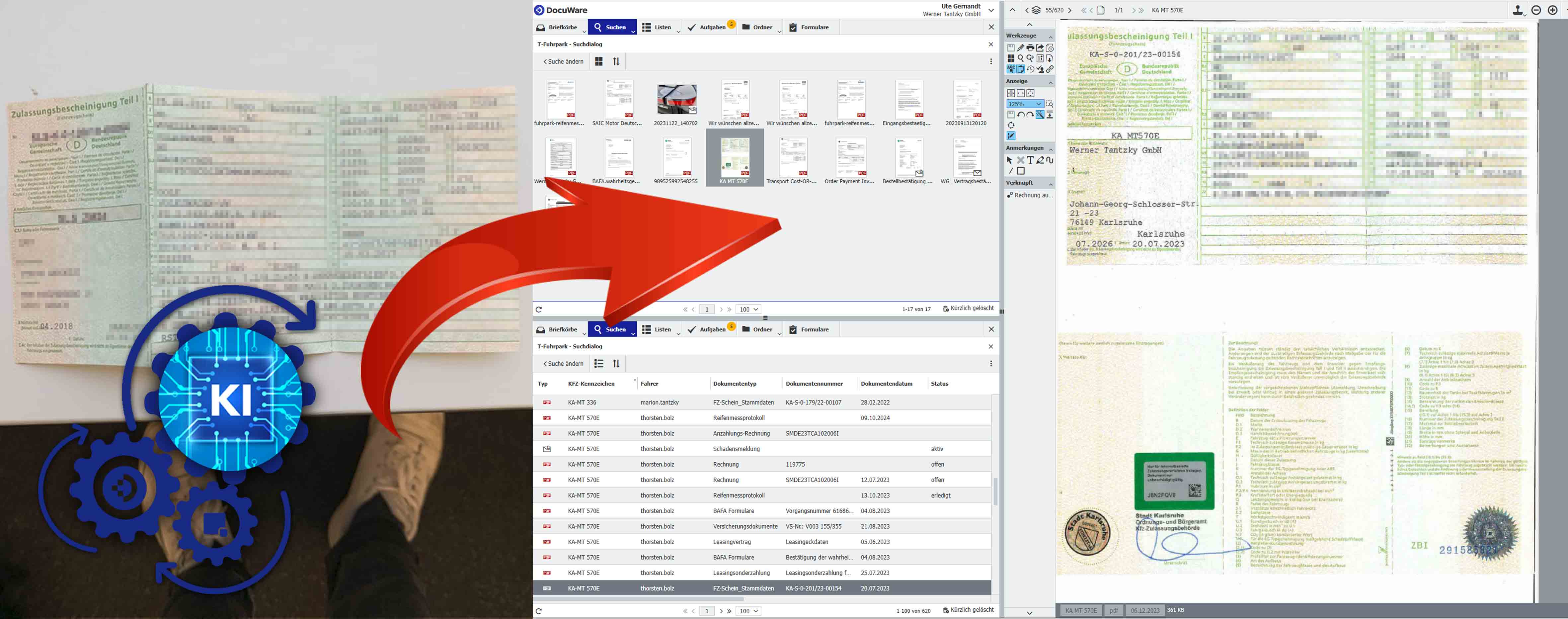Click the fit-to-width icon in Anzeige

click(1021, 93)
